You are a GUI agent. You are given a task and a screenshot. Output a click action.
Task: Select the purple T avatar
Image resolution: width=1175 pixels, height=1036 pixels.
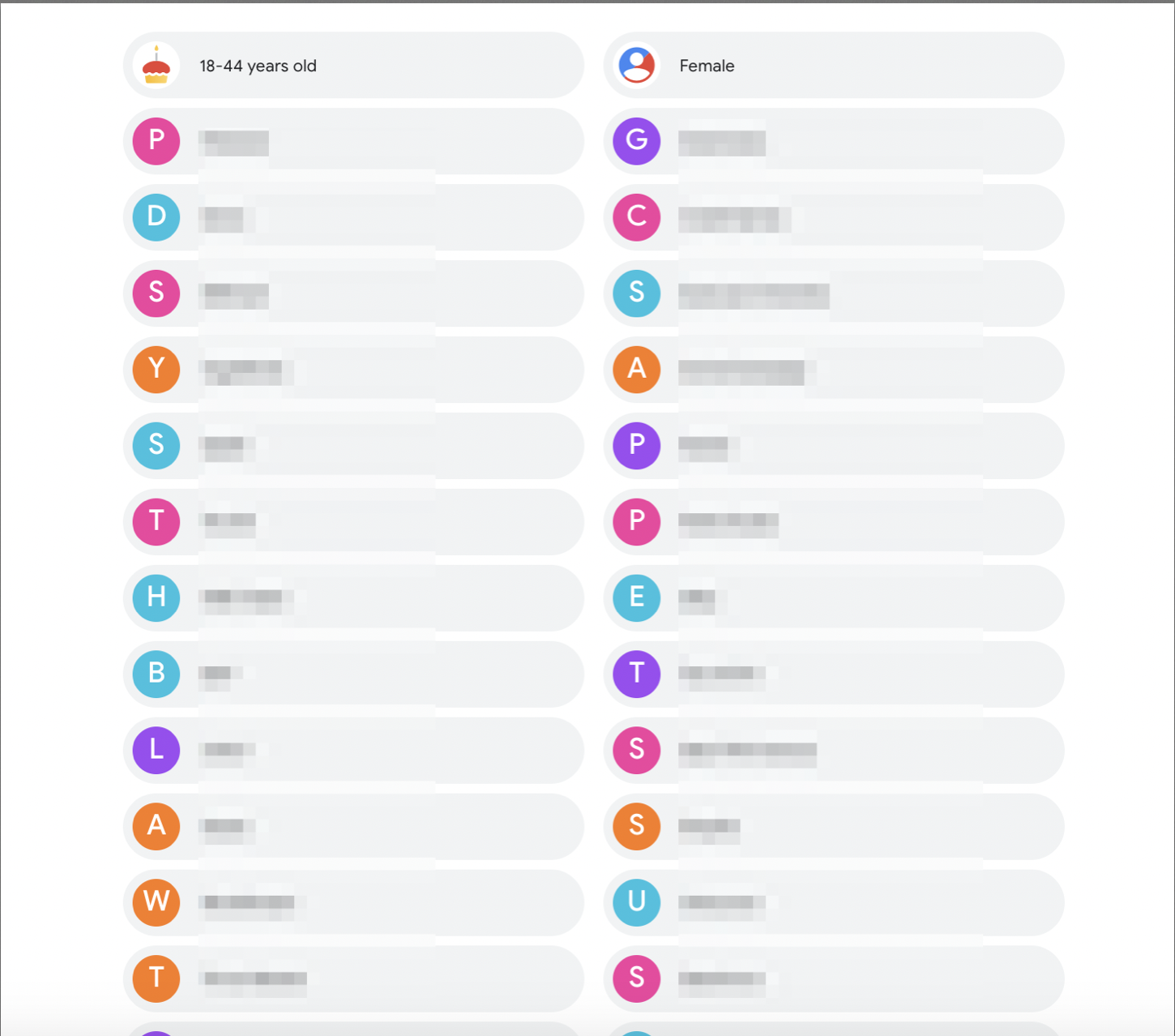[637, 674]
